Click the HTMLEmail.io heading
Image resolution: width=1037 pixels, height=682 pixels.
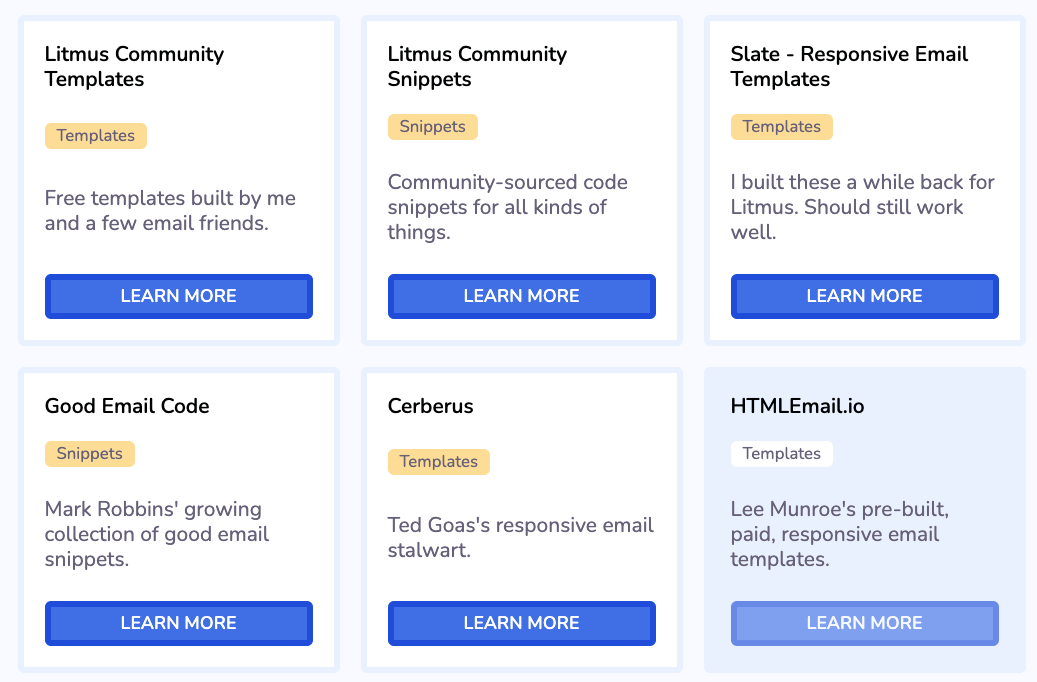797,406
